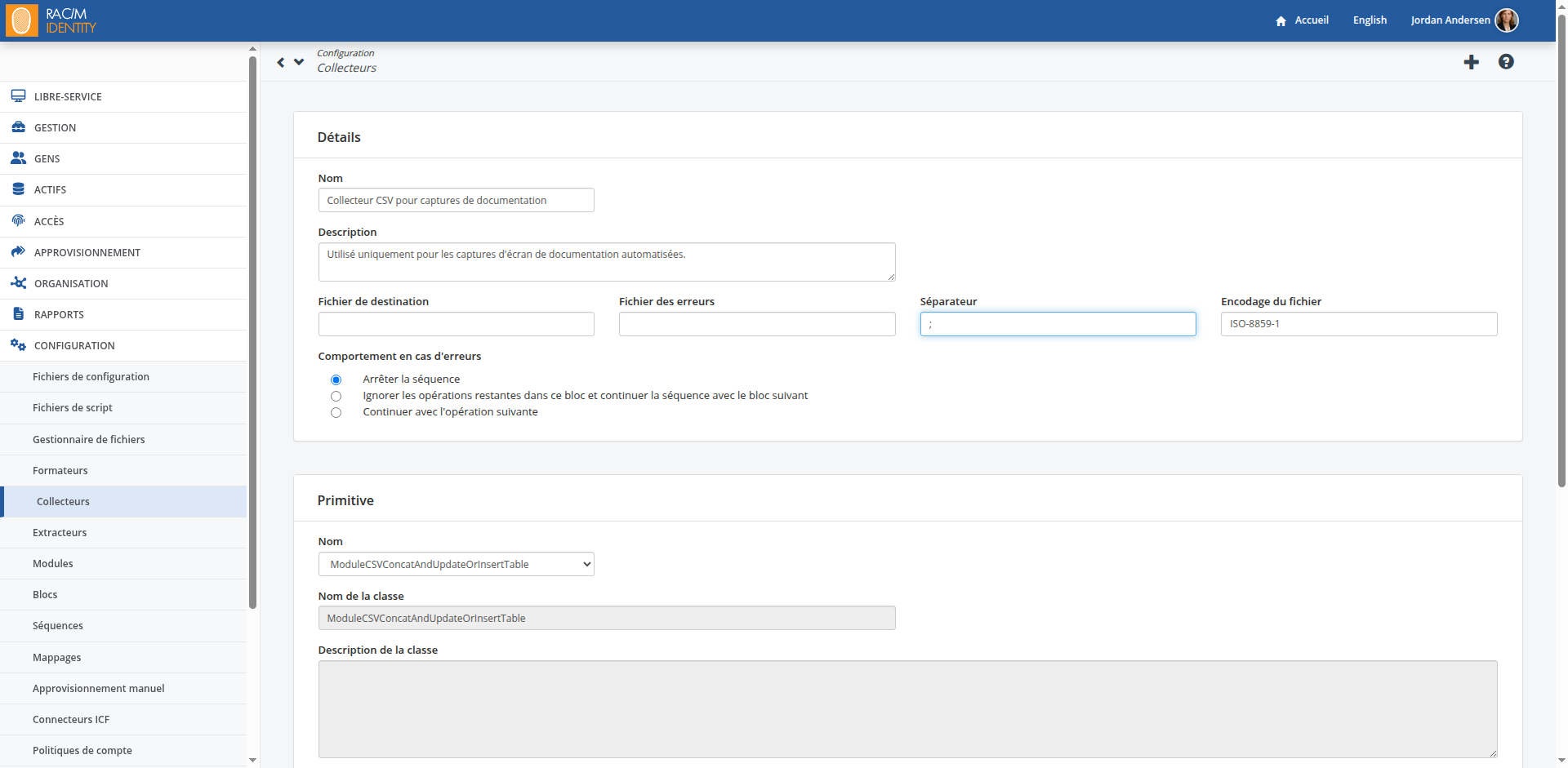Open Fichiers de configuration
The image size is (1568, 768).
(123, 376)
